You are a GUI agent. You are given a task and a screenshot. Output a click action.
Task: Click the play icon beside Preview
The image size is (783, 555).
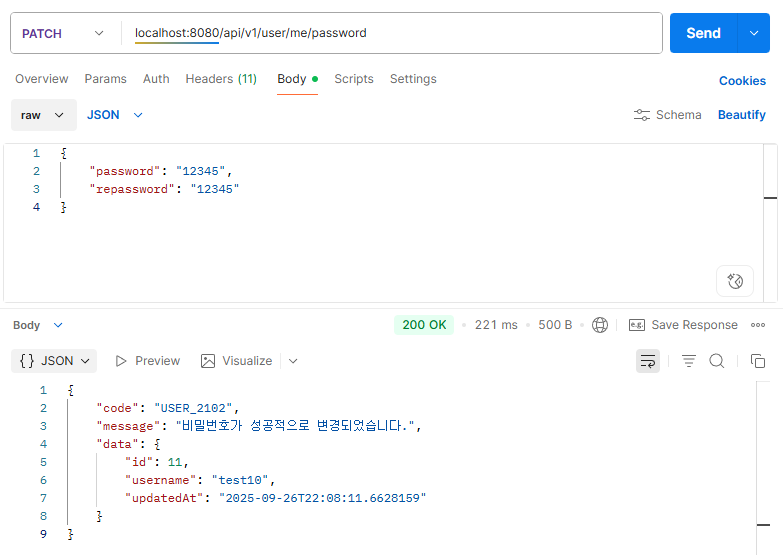[120, 361]
